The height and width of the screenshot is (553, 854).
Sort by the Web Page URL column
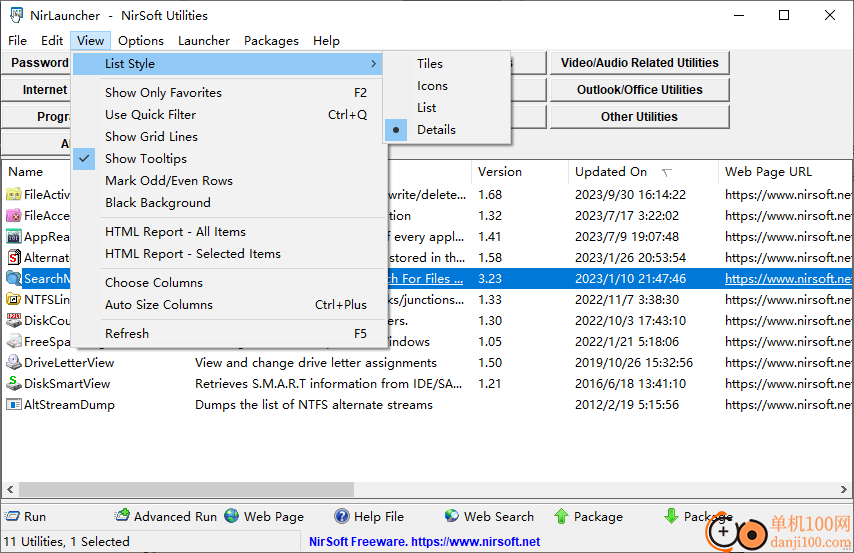coord(785,172)
